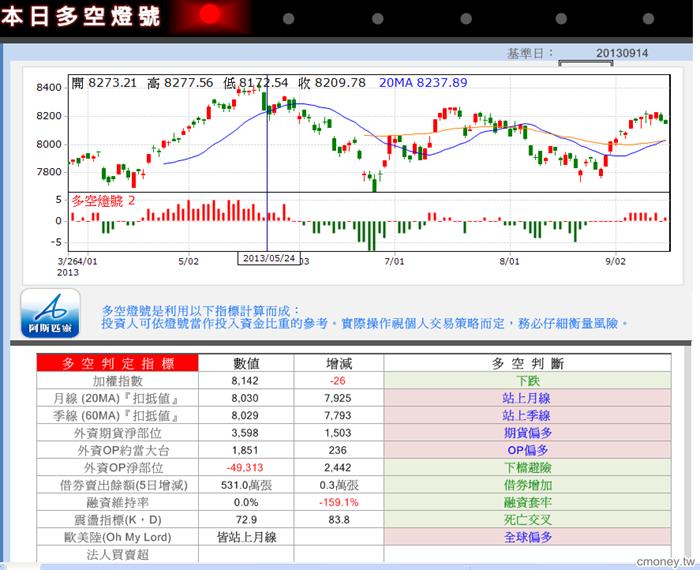Click the OP偏多 judgment link

528,450
